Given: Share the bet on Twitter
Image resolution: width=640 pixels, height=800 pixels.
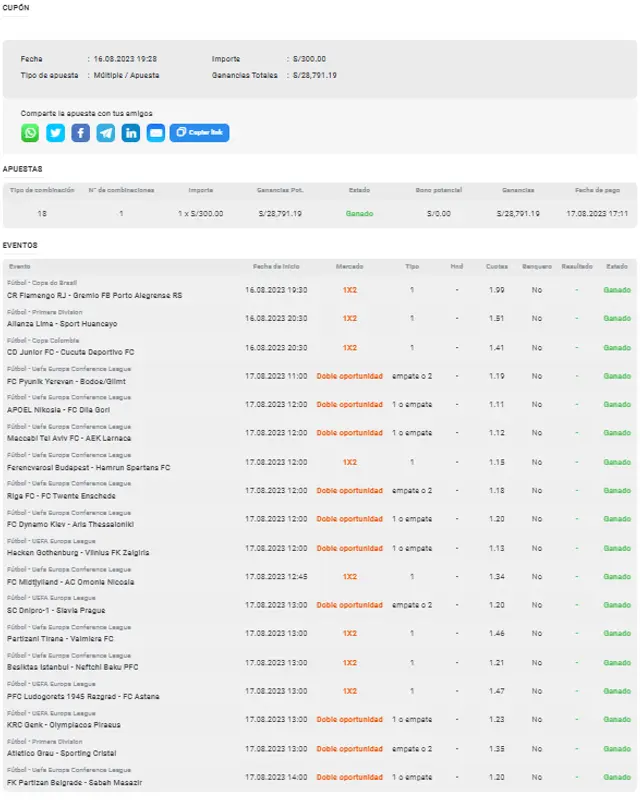Looking at the screenshot, I should tap(55, 133).
